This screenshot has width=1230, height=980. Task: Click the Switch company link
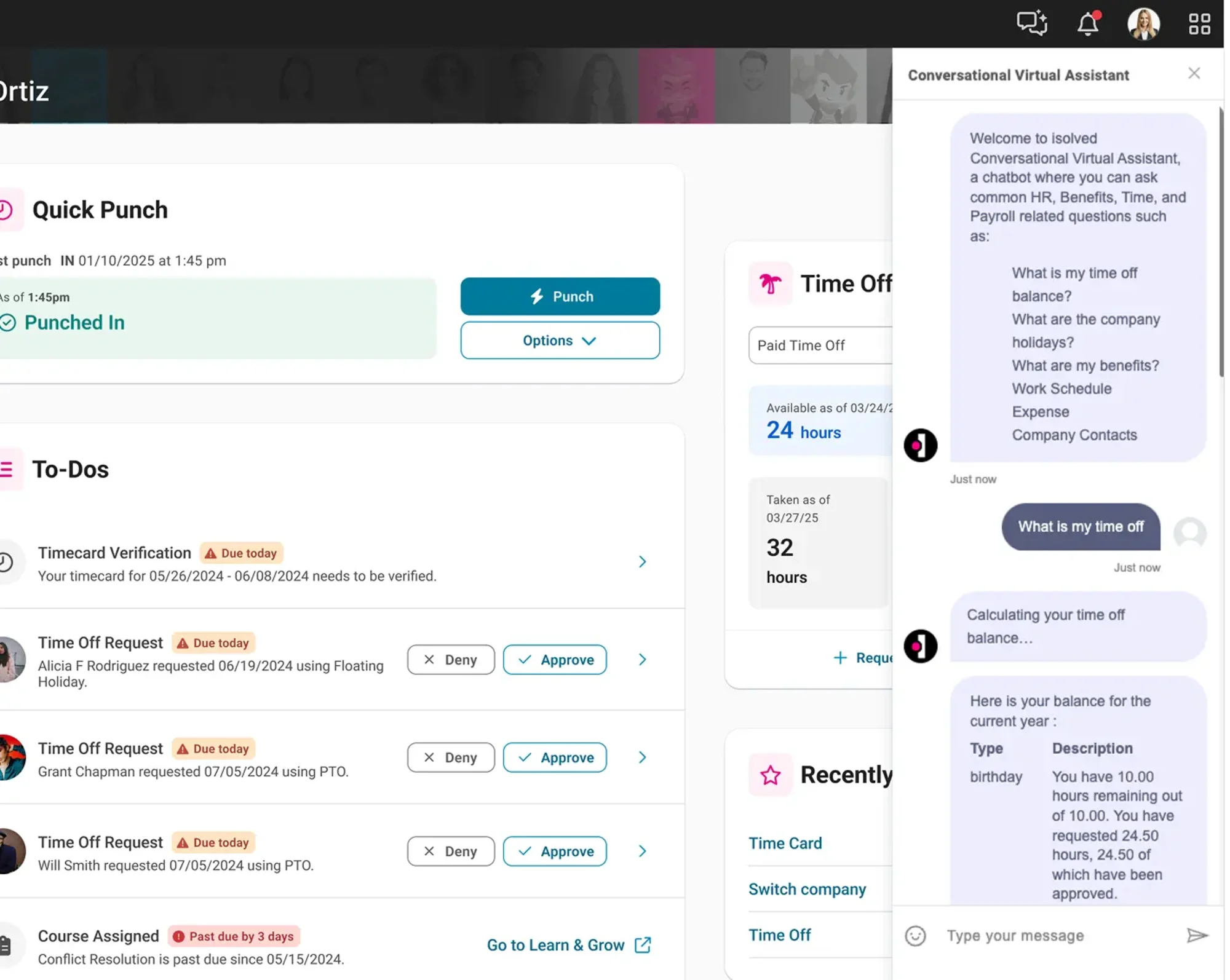[x=807, y=889]
